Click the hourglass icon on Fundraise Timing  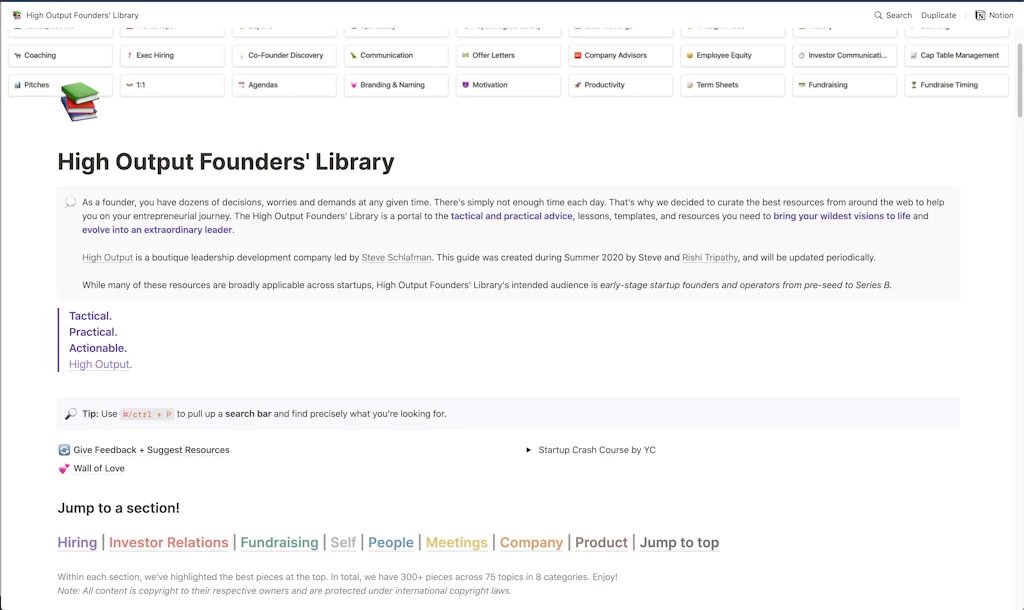[x=913, y=85]
